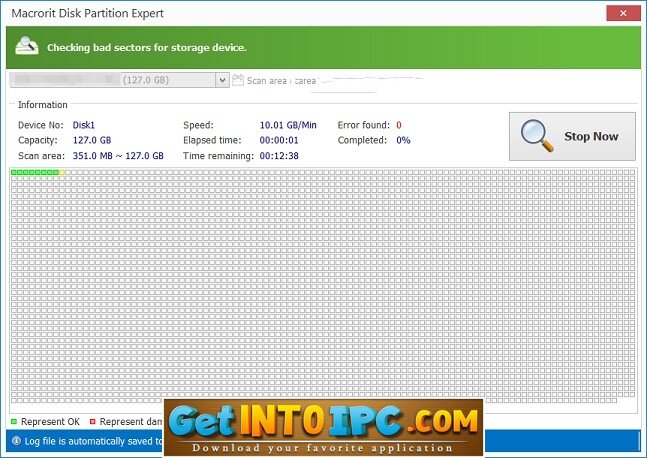The width and height of the screenshot is (647, 458).
Task: Click the Log file is automatically saved message
Action: click(x=94, y=441)
